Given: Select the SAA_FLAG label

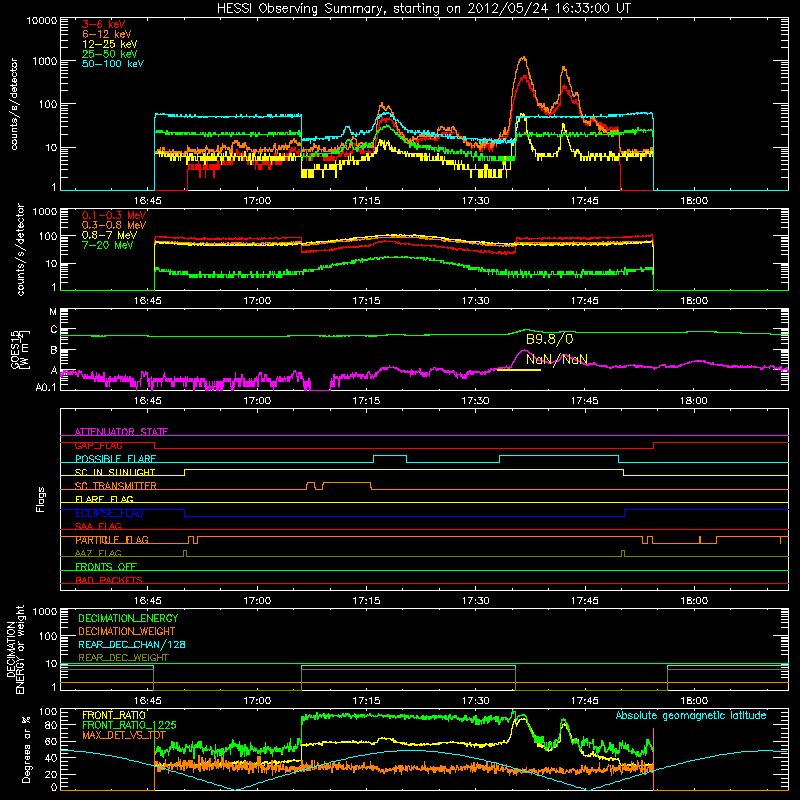Looking at the screenshot, I should point(98,526).
